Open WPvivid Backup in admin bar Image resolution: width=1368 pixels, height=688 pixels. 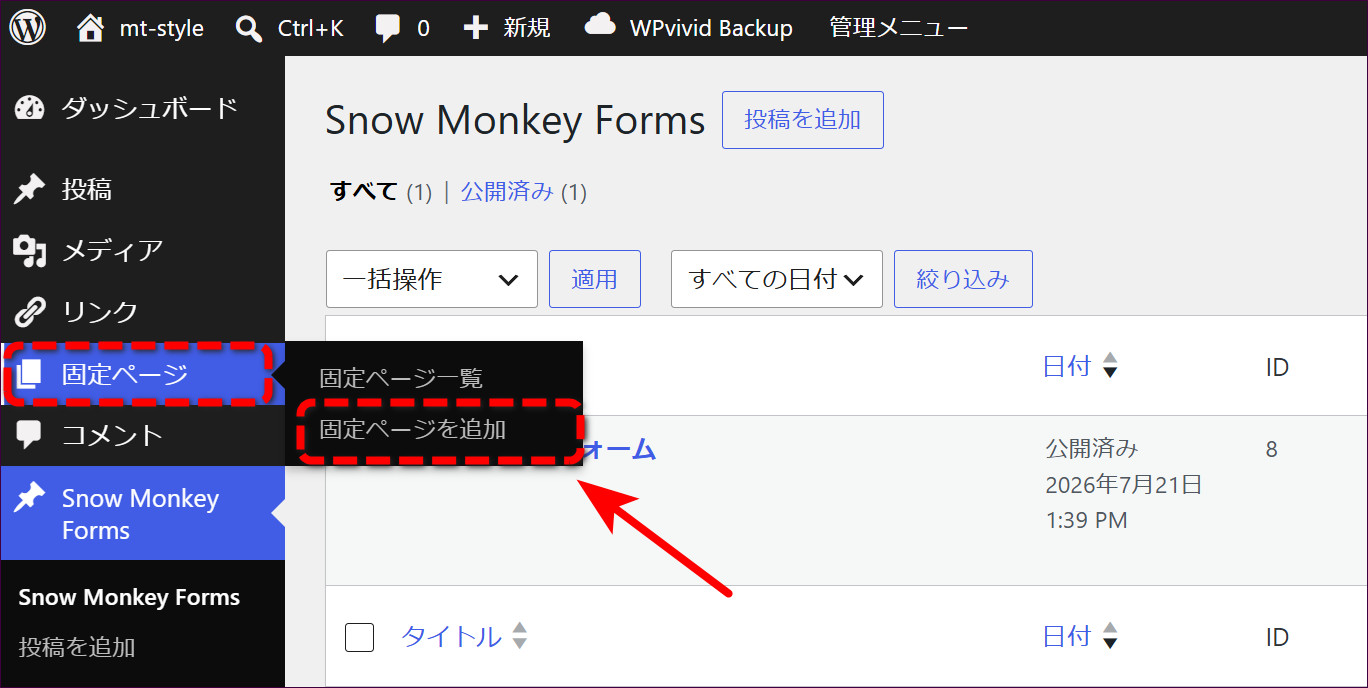click(711, 28)
